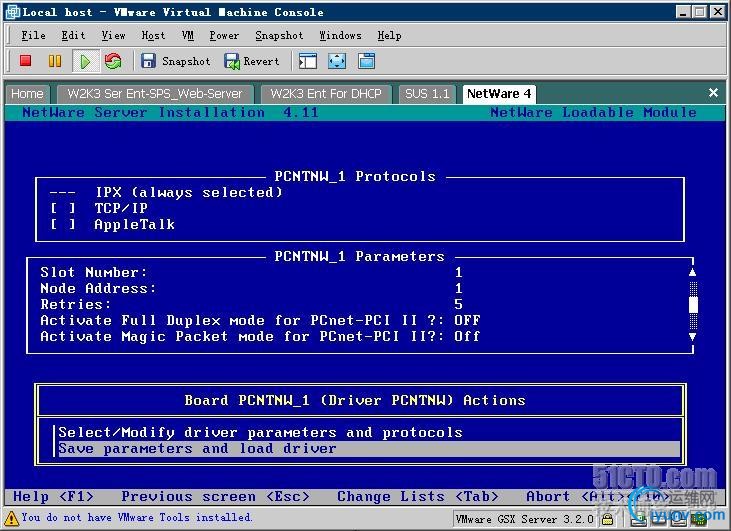Maximize the VMware console window

click(x=700, y=12)
